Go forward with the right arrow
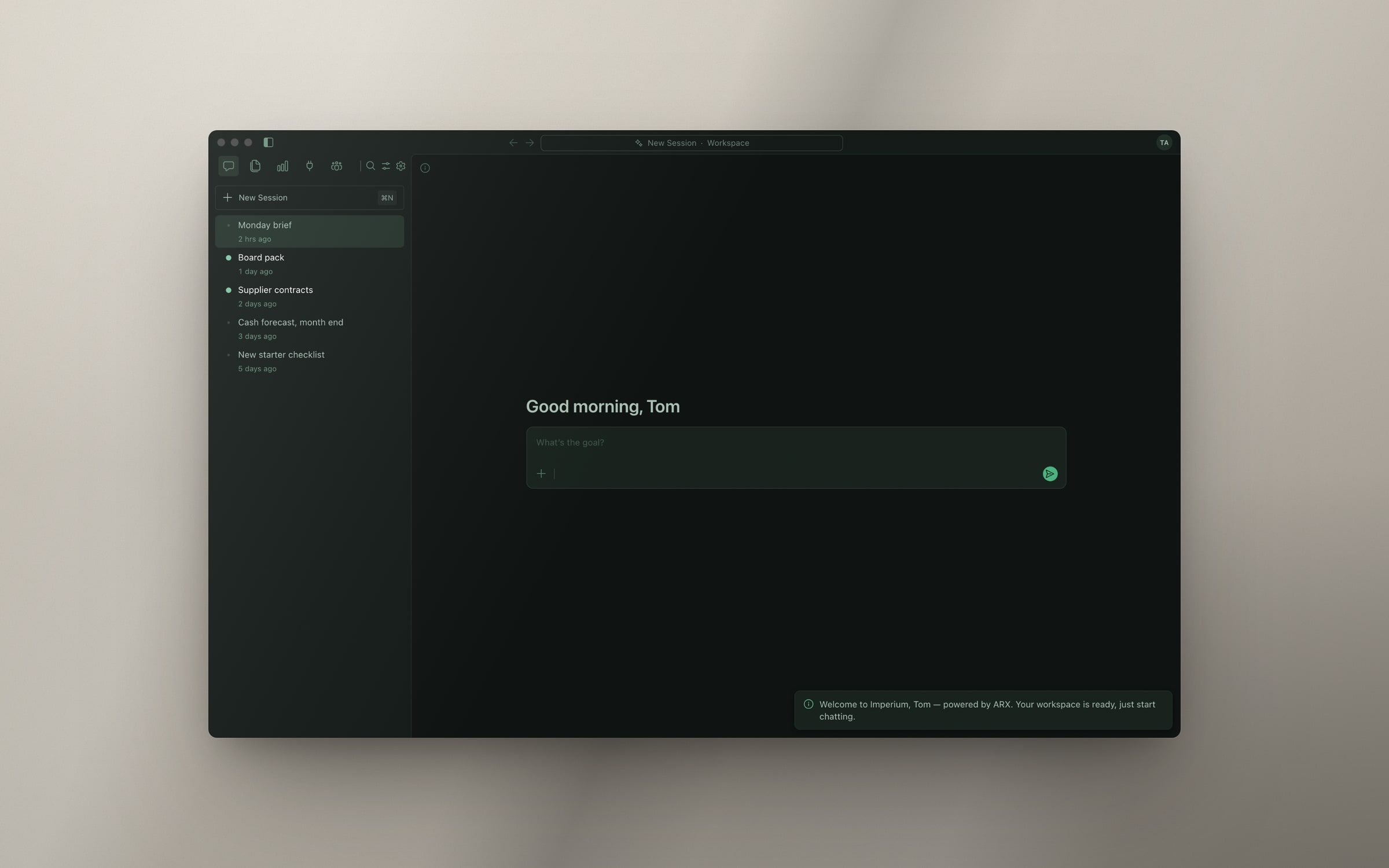This screenshot has height=868, width=1389. pos(530,143)
